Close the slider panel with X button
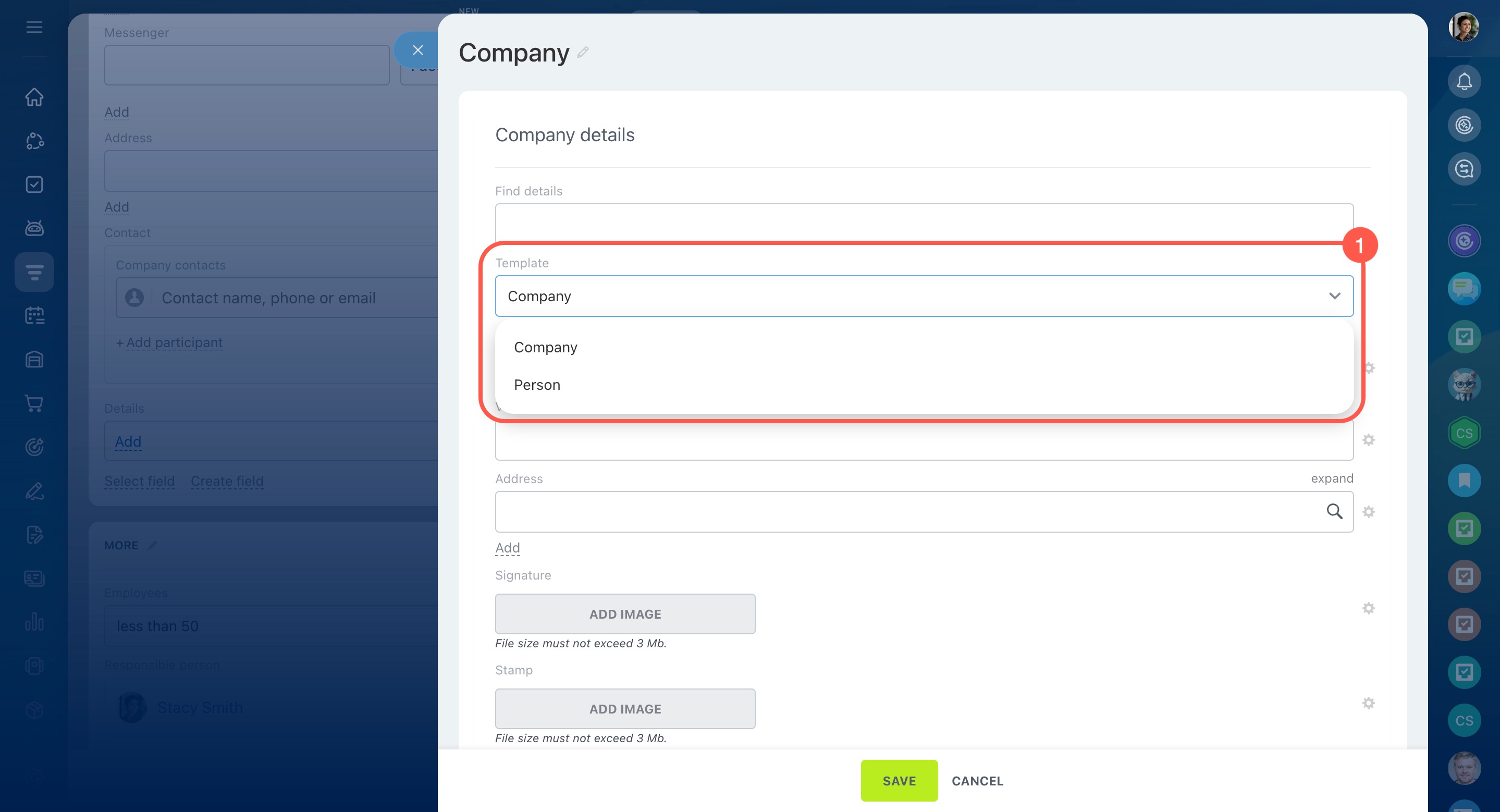 [417, 51]
